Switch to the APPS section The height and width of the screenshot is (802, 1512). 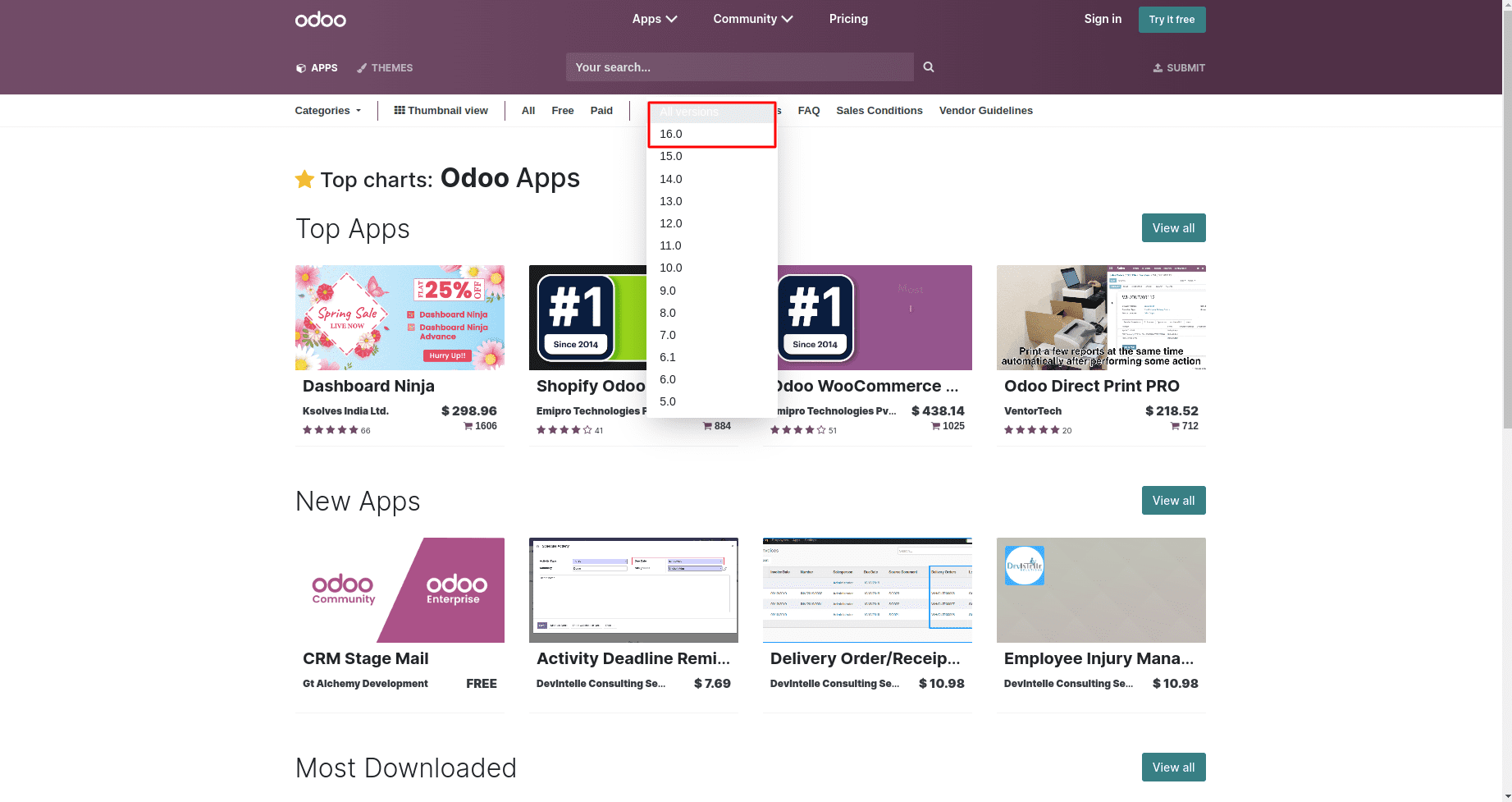pos(317,68)
